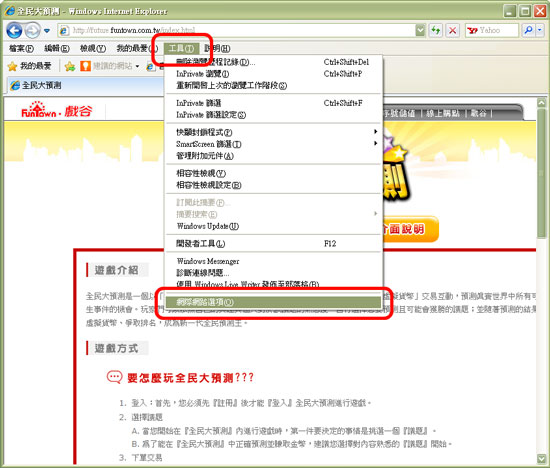Open Favorites with the star icon
The width and height of the screenshot is (550, 468).
pos(30,66)
